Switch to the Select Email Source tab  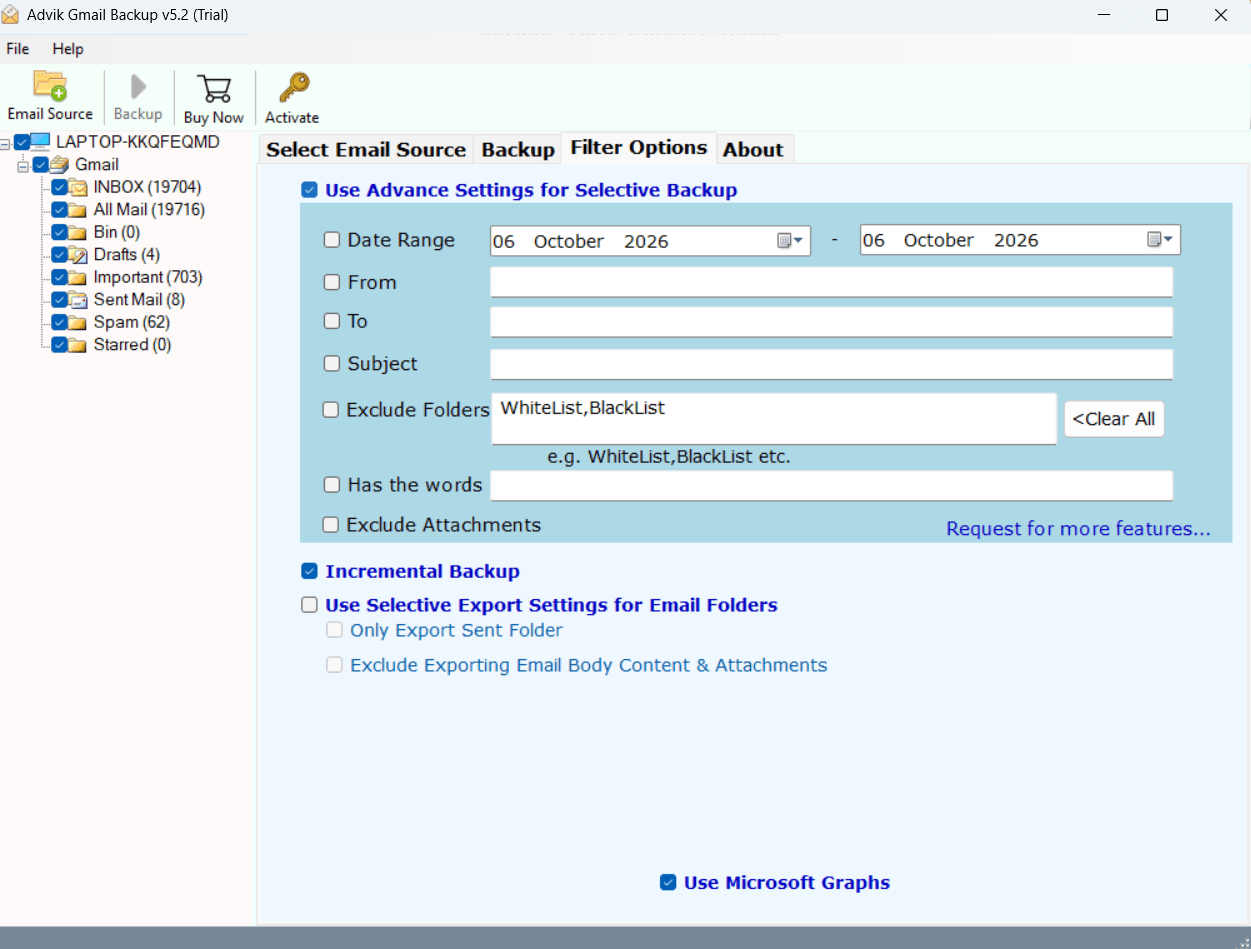point(366,149)
